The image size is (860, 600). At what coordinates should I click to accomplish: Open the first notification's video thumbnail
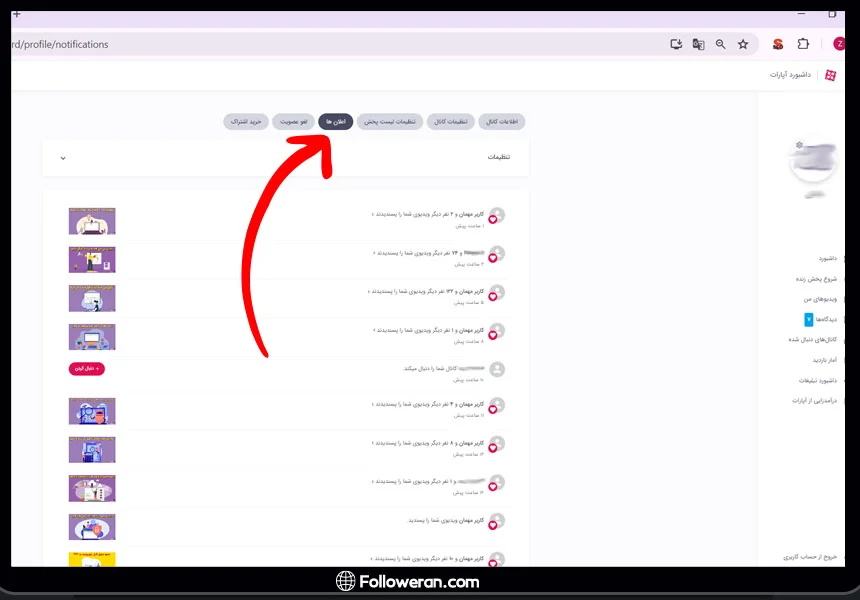(x=92, y=221)
